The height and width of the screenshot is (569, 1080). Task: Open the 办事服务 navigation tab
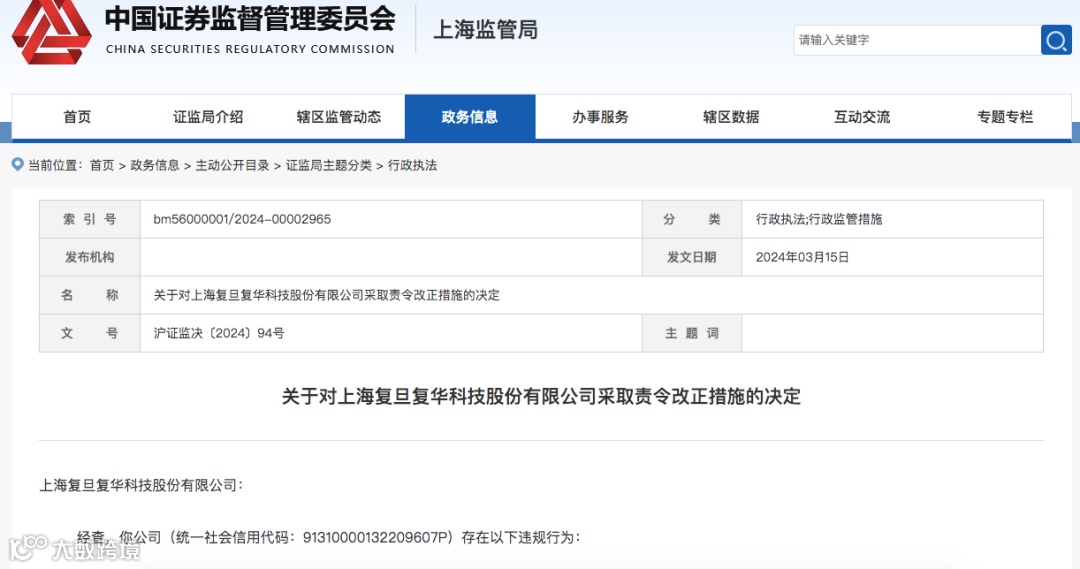pyautogui.click(x=601, y=117)
